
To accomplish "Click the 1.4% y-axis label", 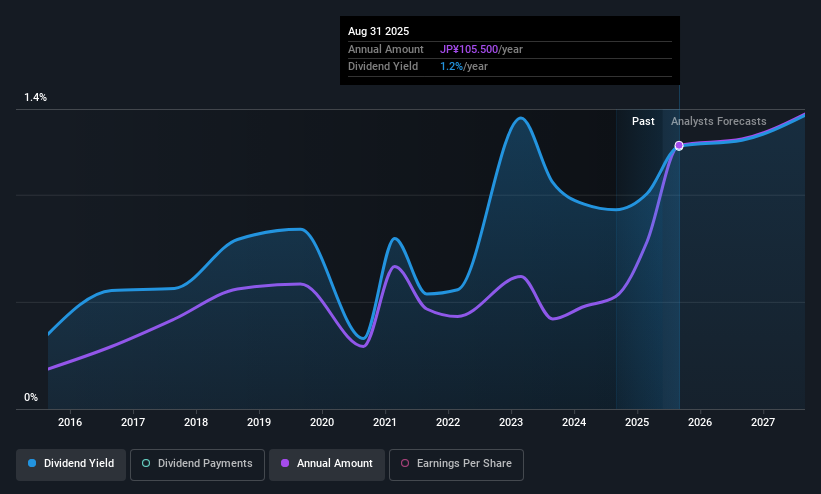I will (x=36, y=97).
